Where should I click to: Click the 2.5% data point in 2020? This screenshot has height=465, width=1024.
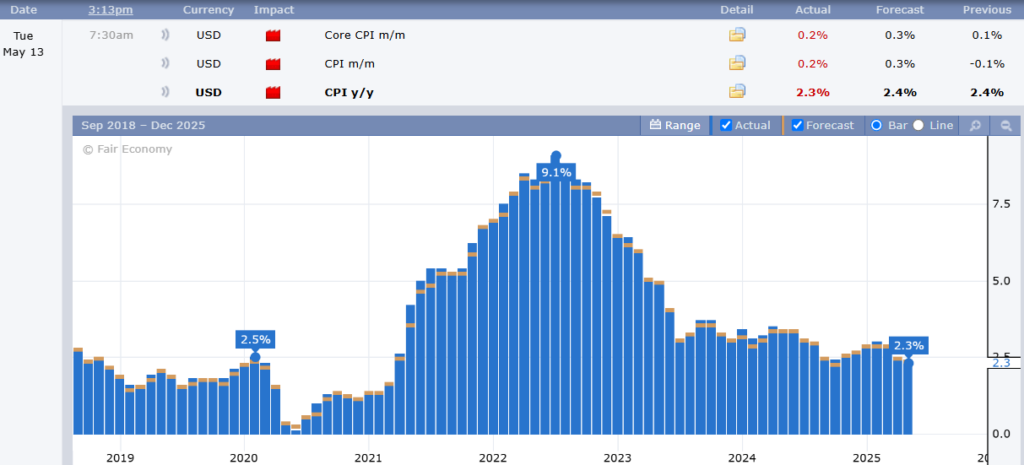255,357
